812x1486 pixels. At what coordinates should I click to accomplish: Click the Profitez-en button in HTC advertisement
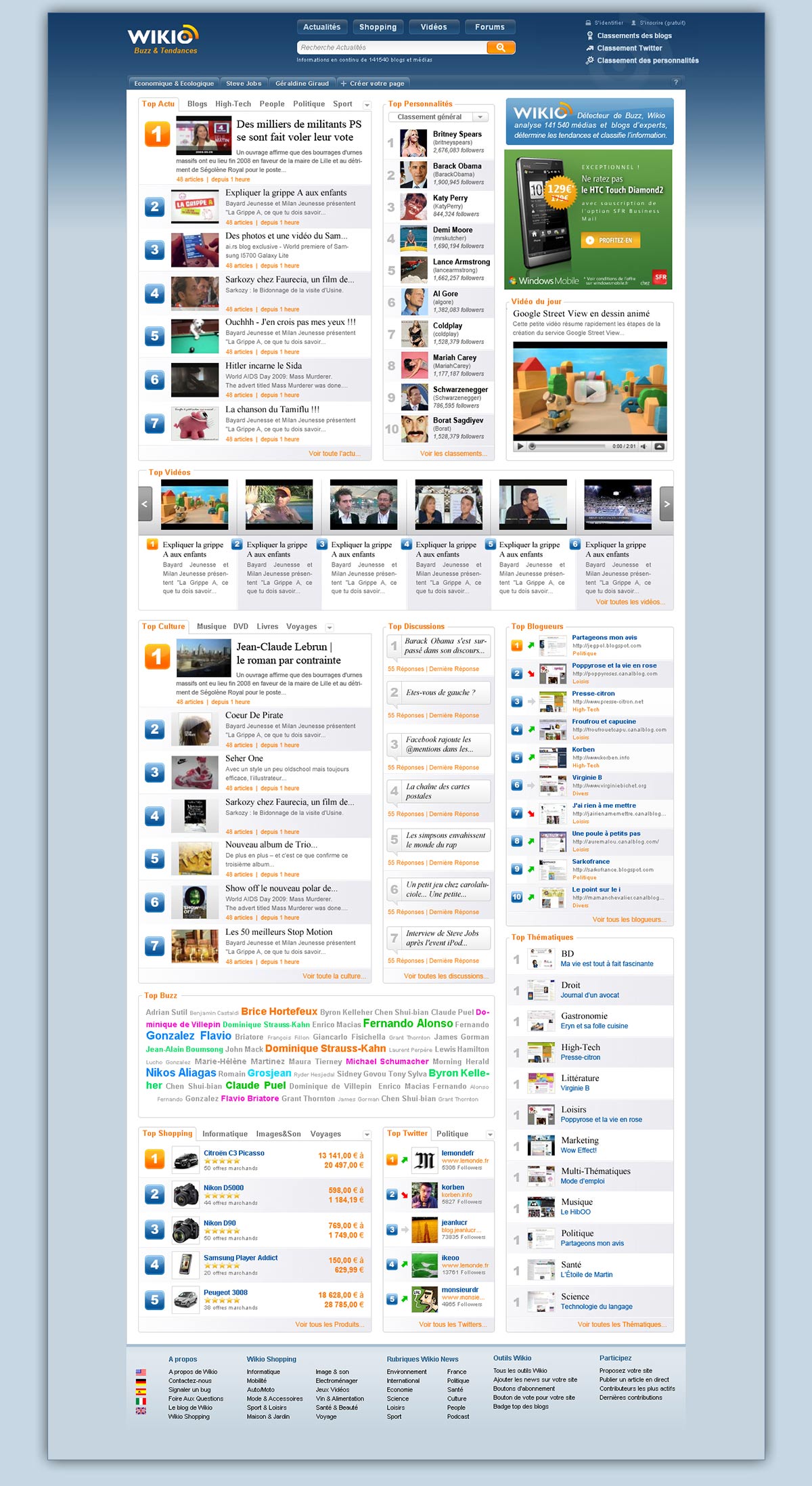[610, 240]
